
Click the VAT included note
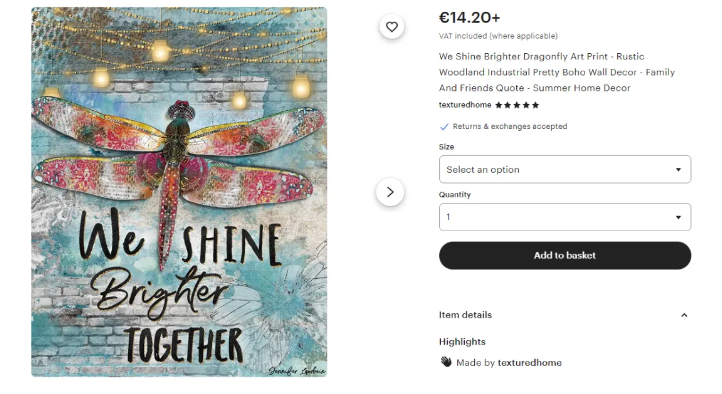pos(498,36)
